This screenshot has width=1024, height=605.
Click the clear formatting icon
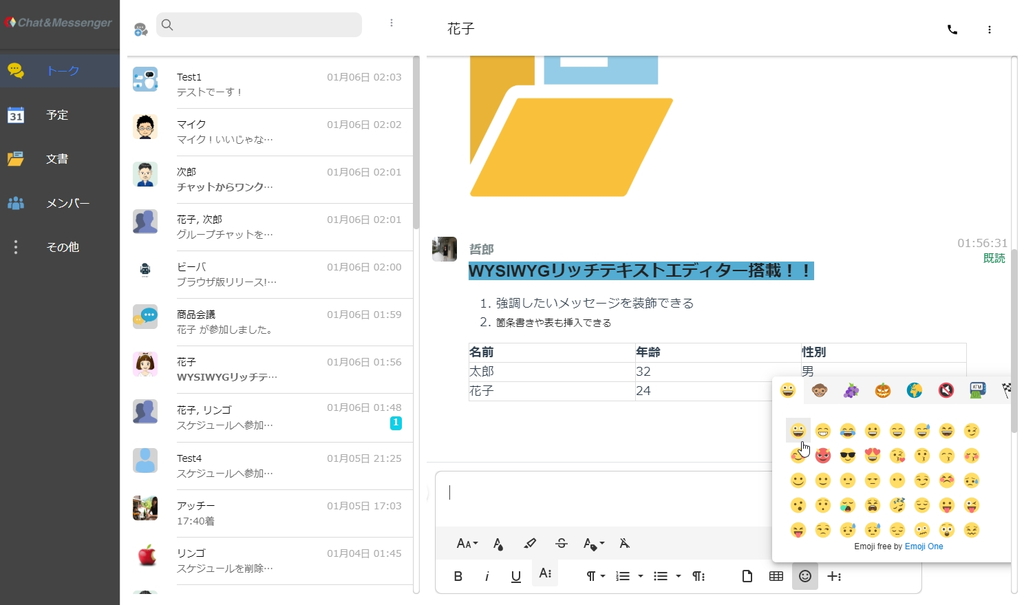tap(624, 543)
